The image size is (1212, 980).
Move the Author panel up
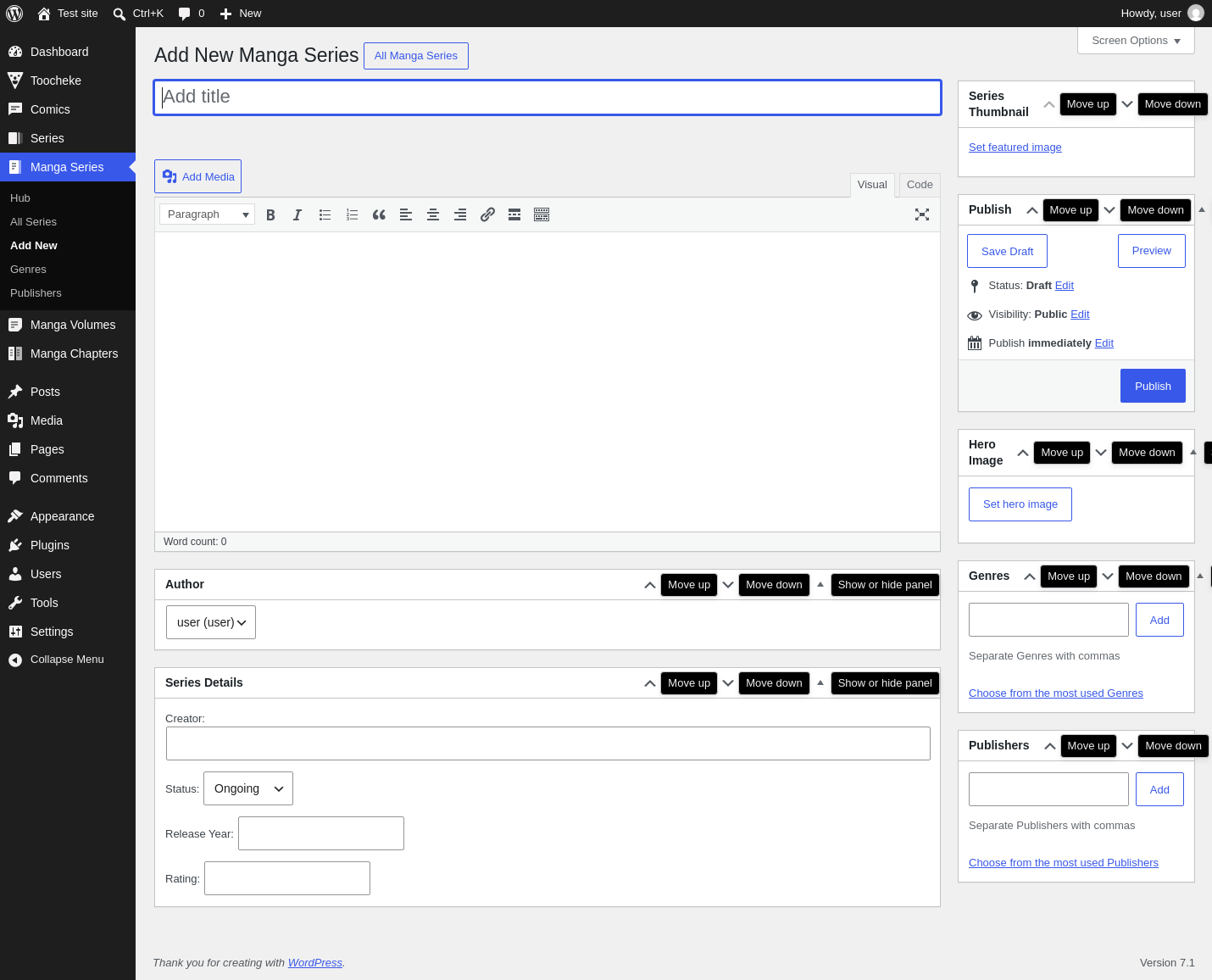point(650,585)
